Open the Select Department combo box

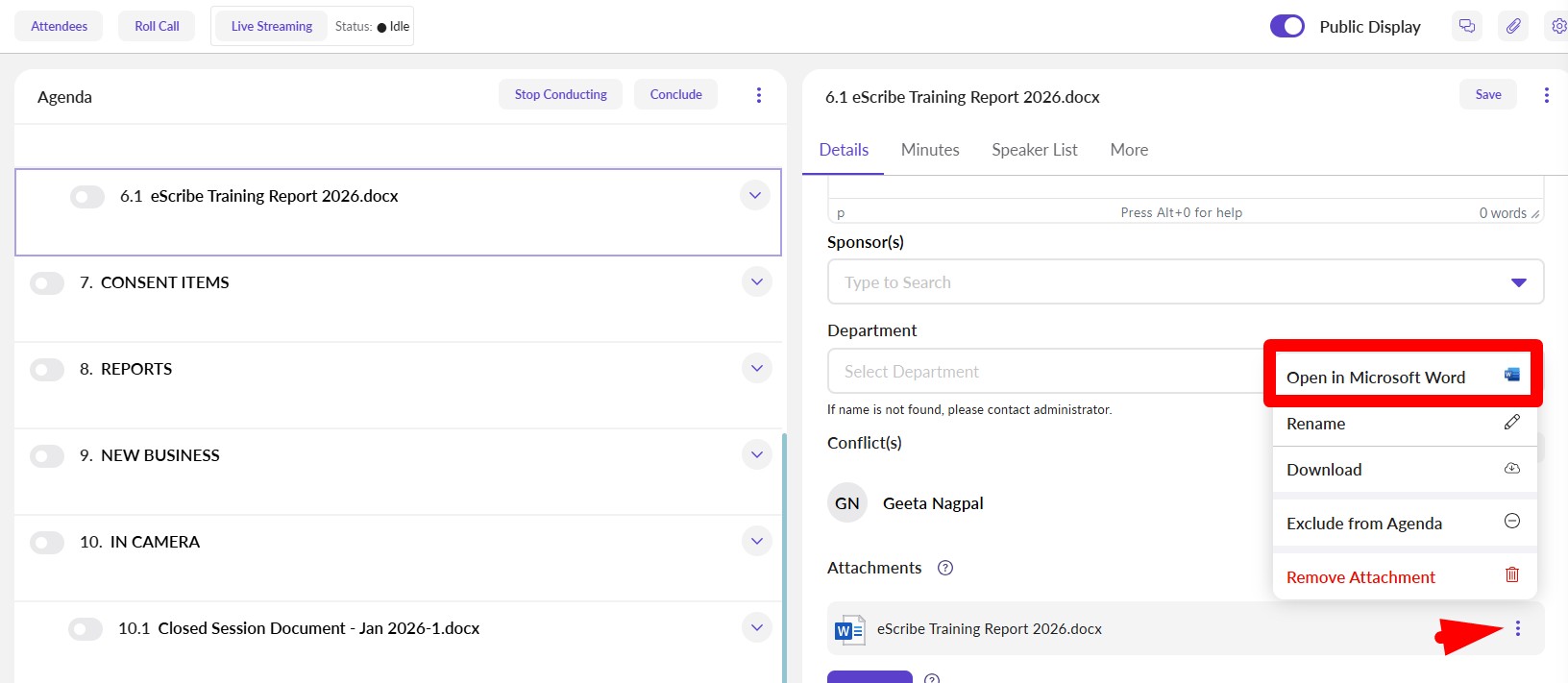tap(1047, 371)
